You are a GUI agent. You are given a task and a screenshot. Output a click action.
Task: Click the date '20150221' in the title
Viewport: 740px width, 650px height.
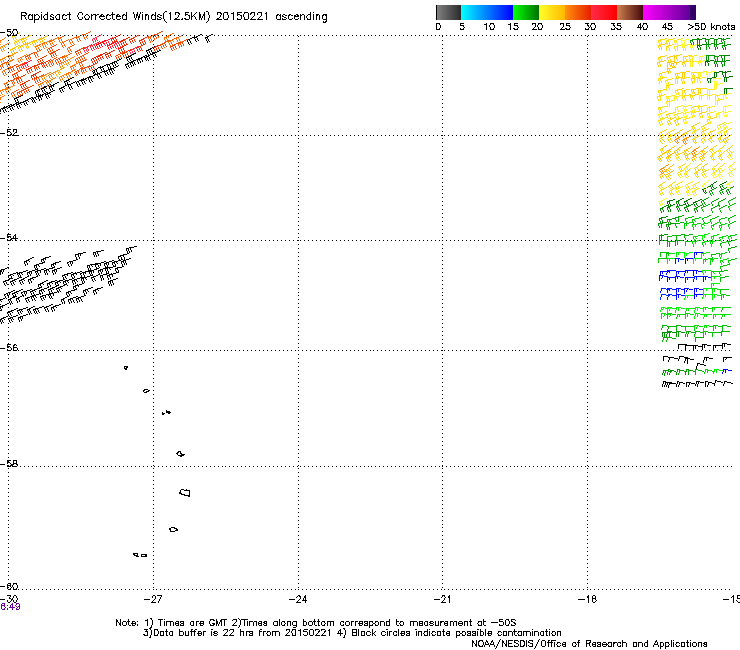(x=242, y=17)
